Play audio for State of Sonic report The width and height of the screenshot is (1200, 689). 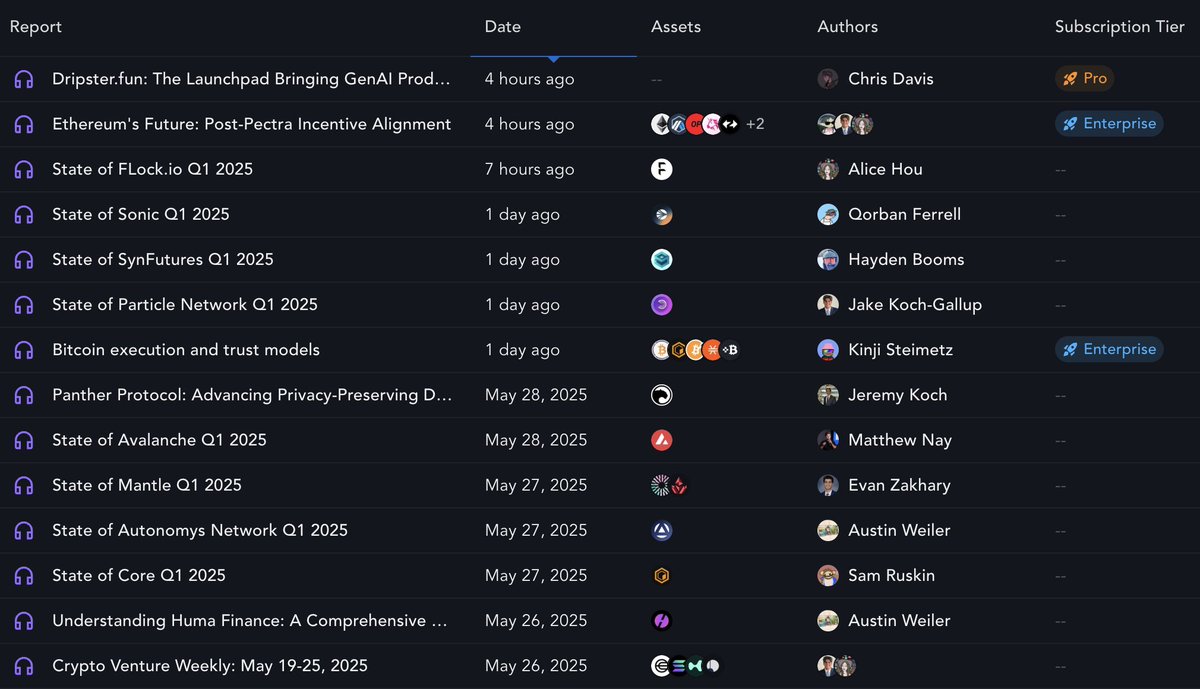click(x=24, y=214)
